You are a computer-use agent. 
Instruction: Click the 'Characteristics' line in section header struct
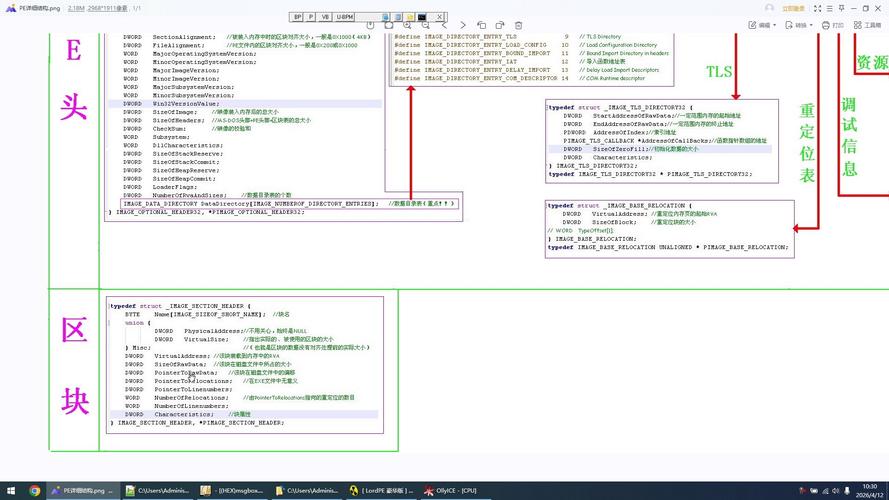tap(244, 414)
